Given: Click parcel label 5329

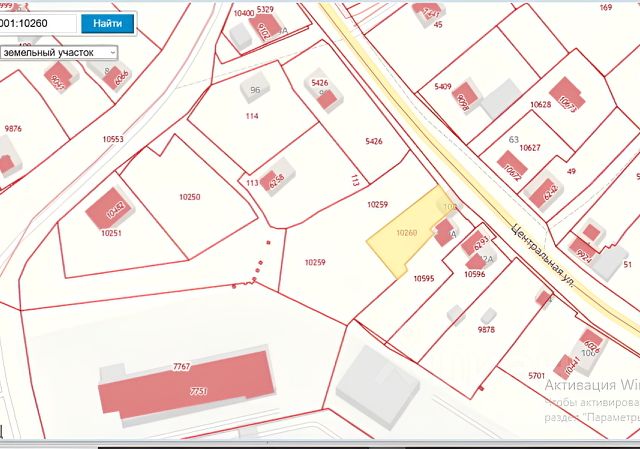Looking at the screenshot, I should coord(266,9).
